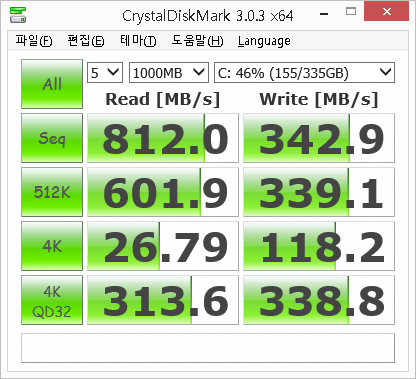Click the 512K write result 339.1

tap(319, 192)
